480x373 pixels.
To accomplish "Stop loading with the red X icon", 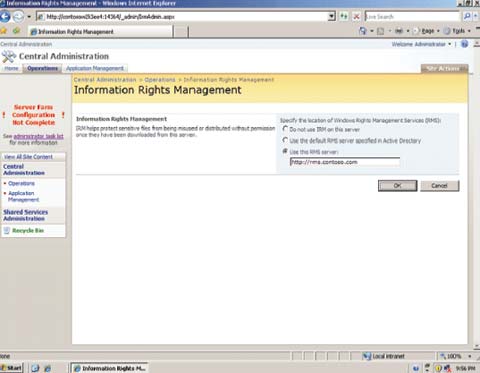I will pyautogui.click(x=356, y=16).
